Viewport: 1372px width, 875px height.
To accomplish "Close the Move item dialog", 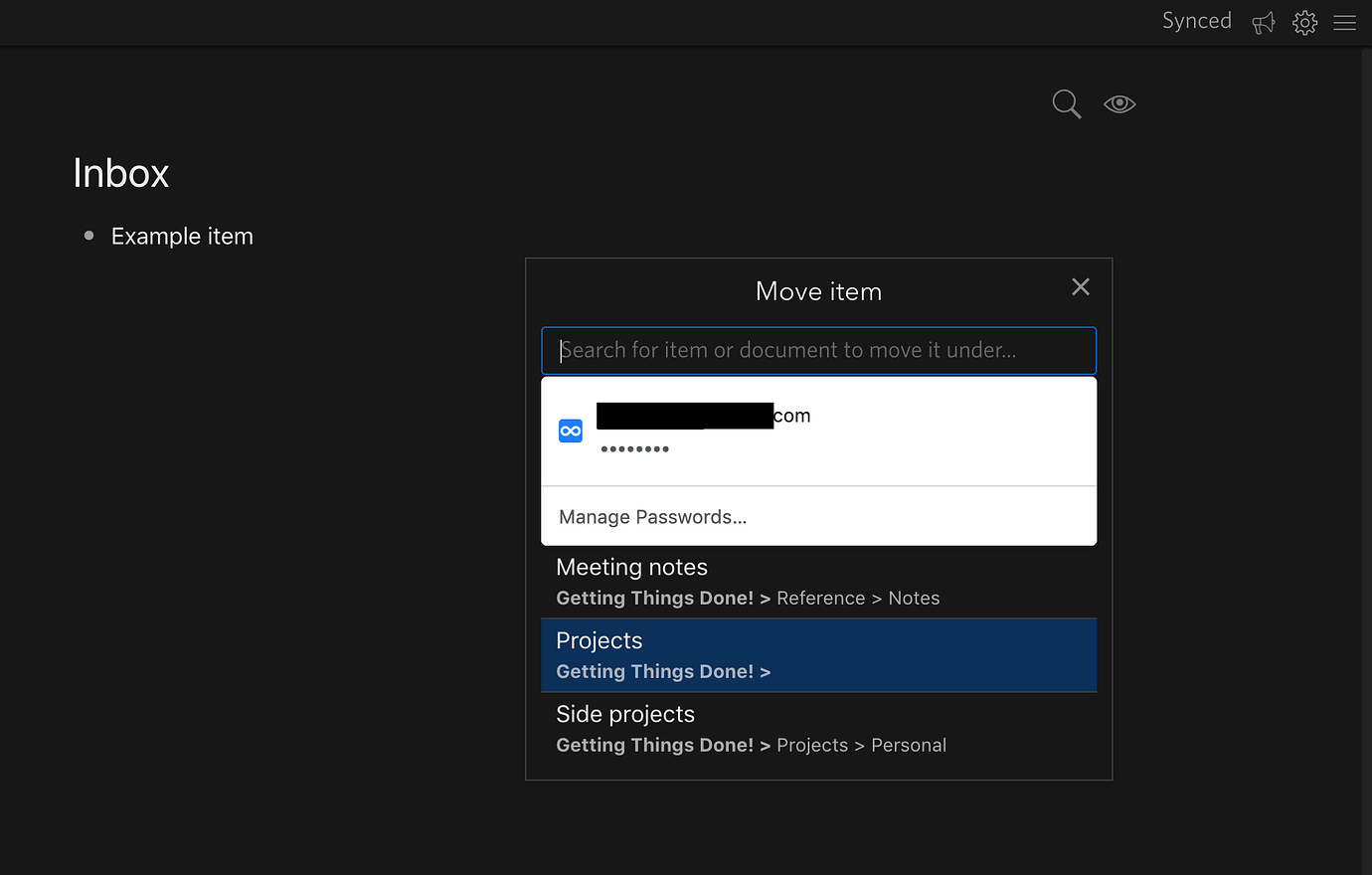I will [1081, 286].
